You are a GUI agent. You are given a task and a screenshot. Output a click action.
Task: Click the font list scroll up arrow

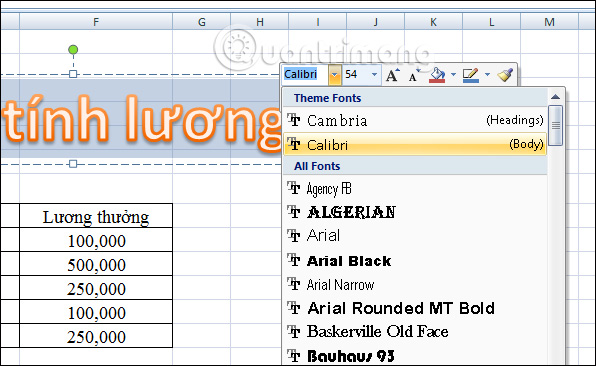(x=555, y=97)
